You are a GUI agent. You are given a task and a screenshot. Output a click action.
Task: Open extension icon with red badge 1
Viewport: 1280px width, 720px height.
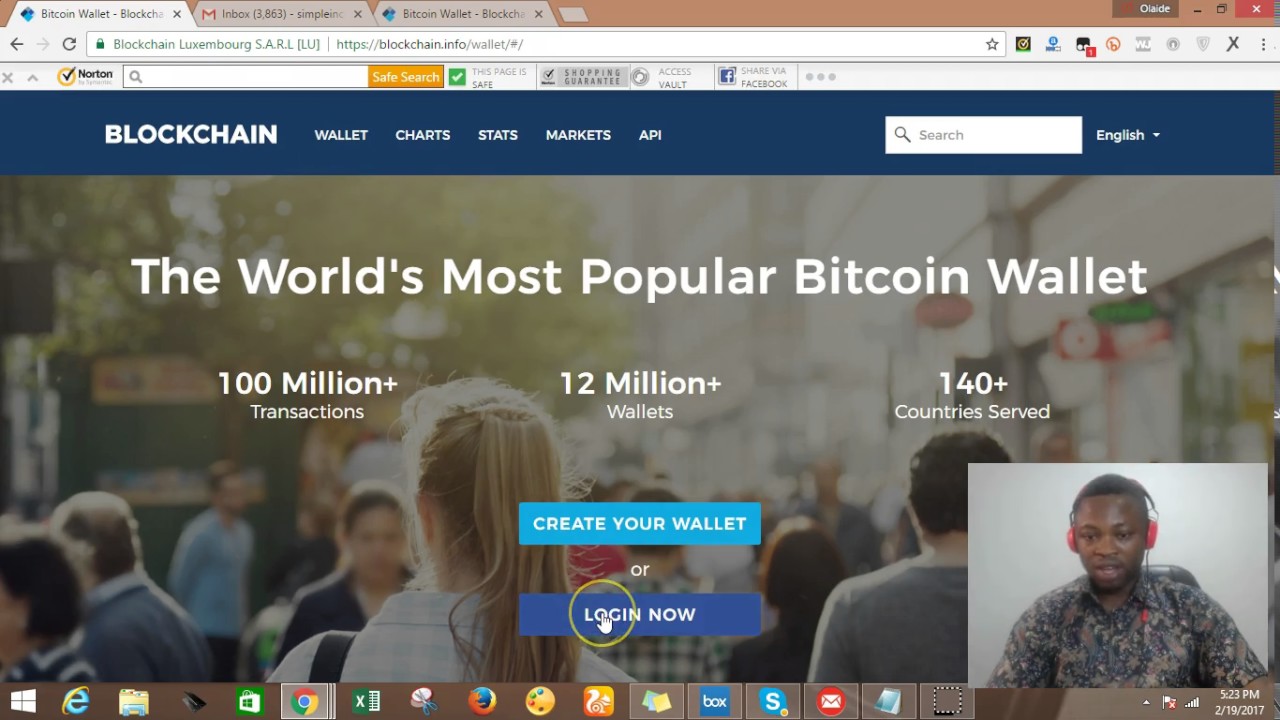[1084, 45]
